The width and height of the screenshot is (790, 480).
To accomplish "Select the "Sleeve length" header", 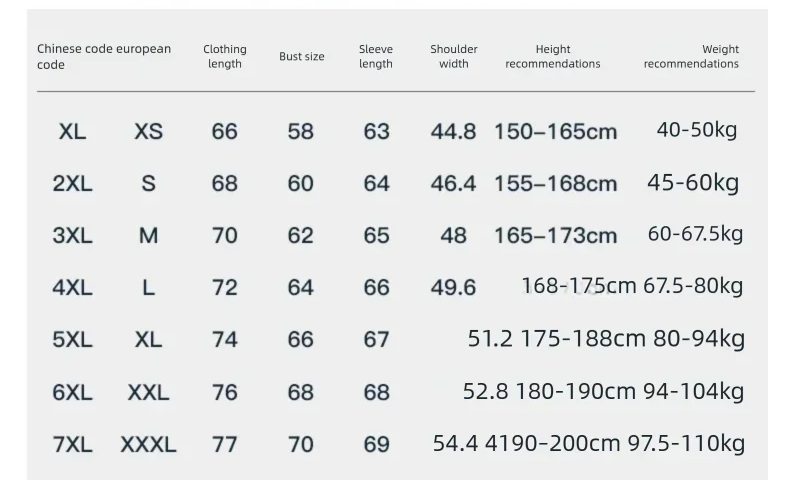I will (x=376, y=57).
